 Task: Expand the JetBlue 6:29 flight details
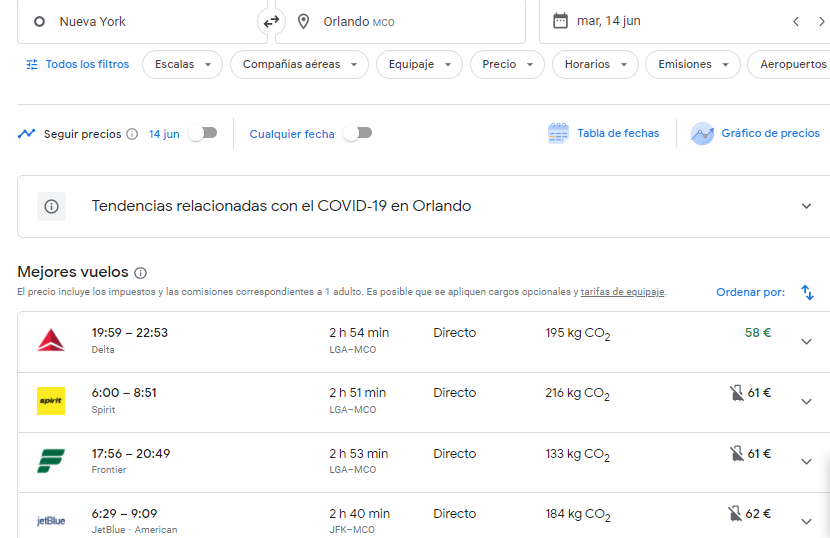click(806, 522)
